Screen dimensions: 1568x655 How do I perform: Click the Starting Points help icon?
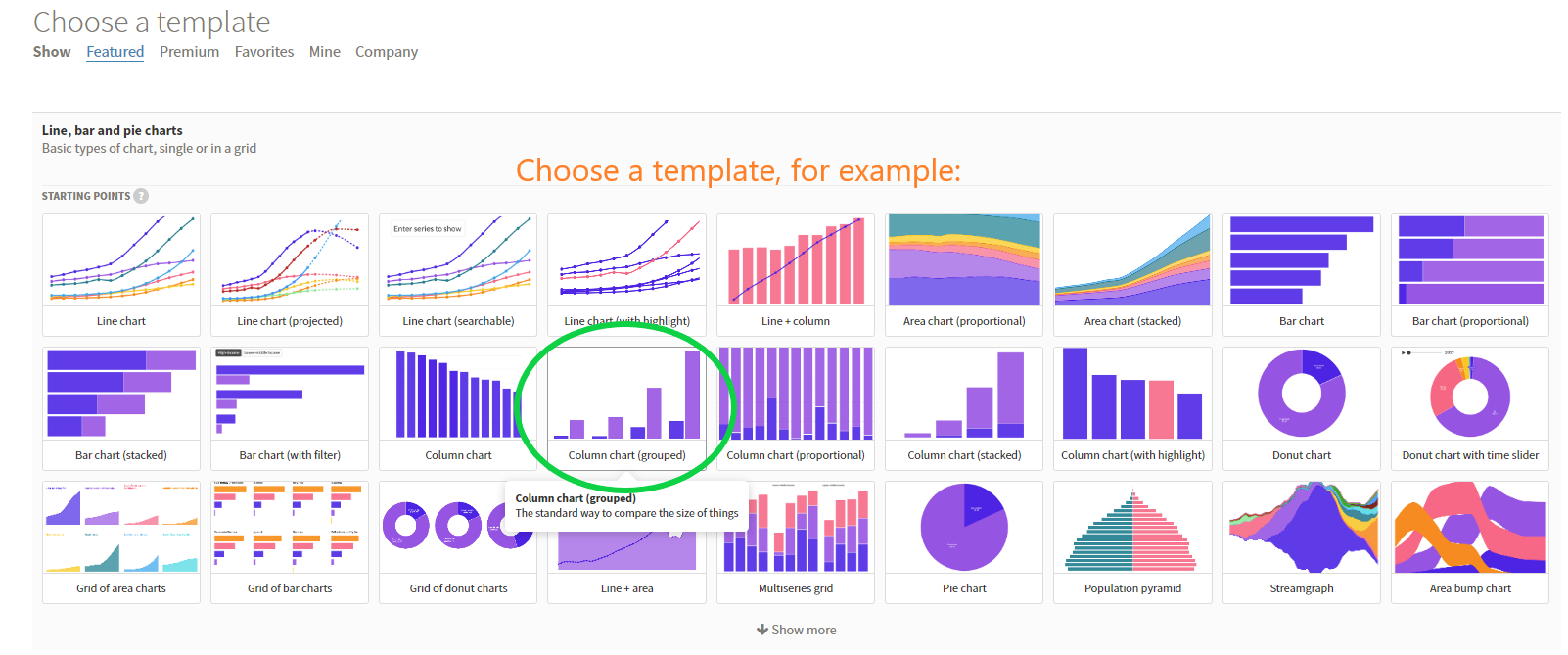141,196
